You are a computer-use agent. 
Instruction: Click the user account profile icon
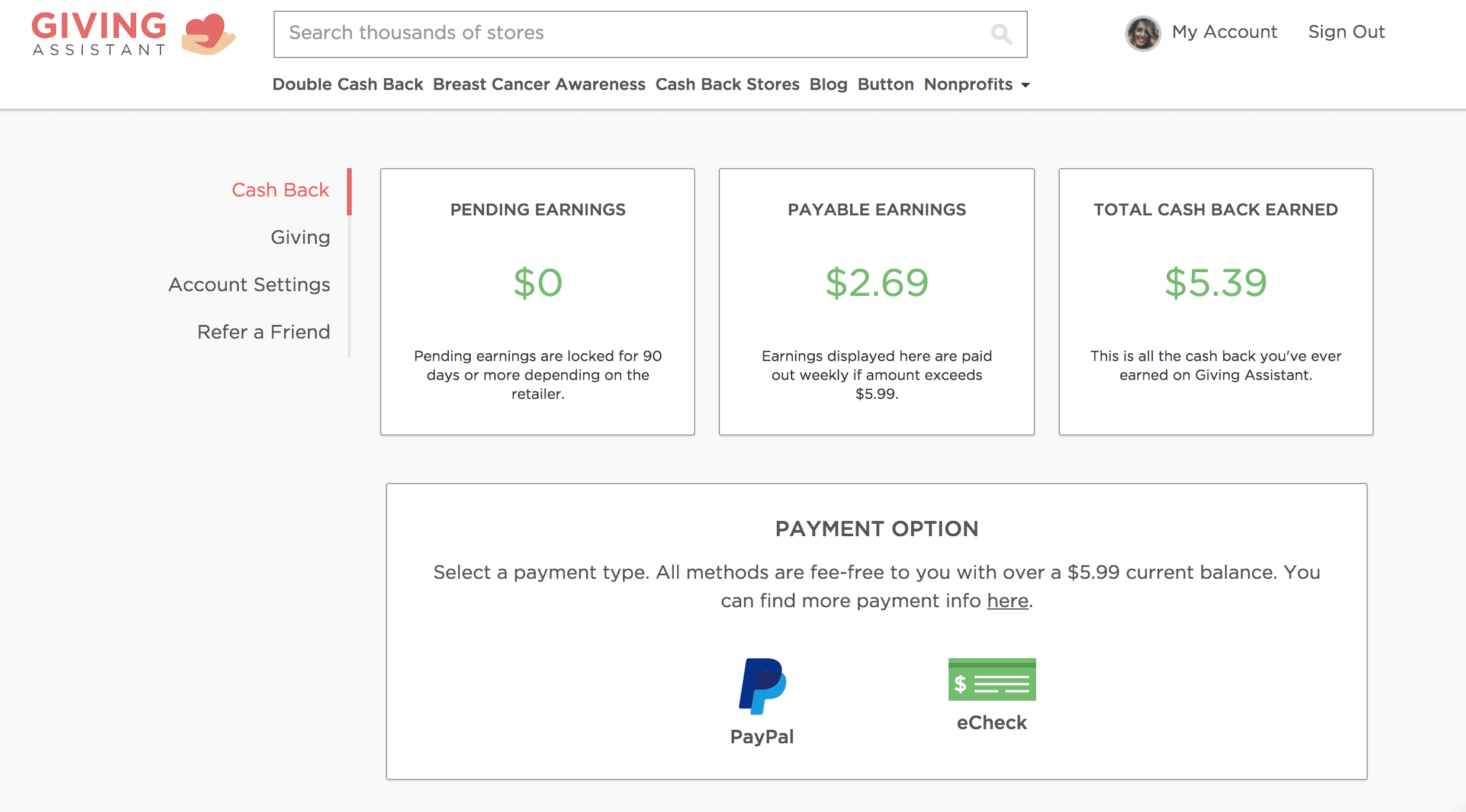(1140, 32)
